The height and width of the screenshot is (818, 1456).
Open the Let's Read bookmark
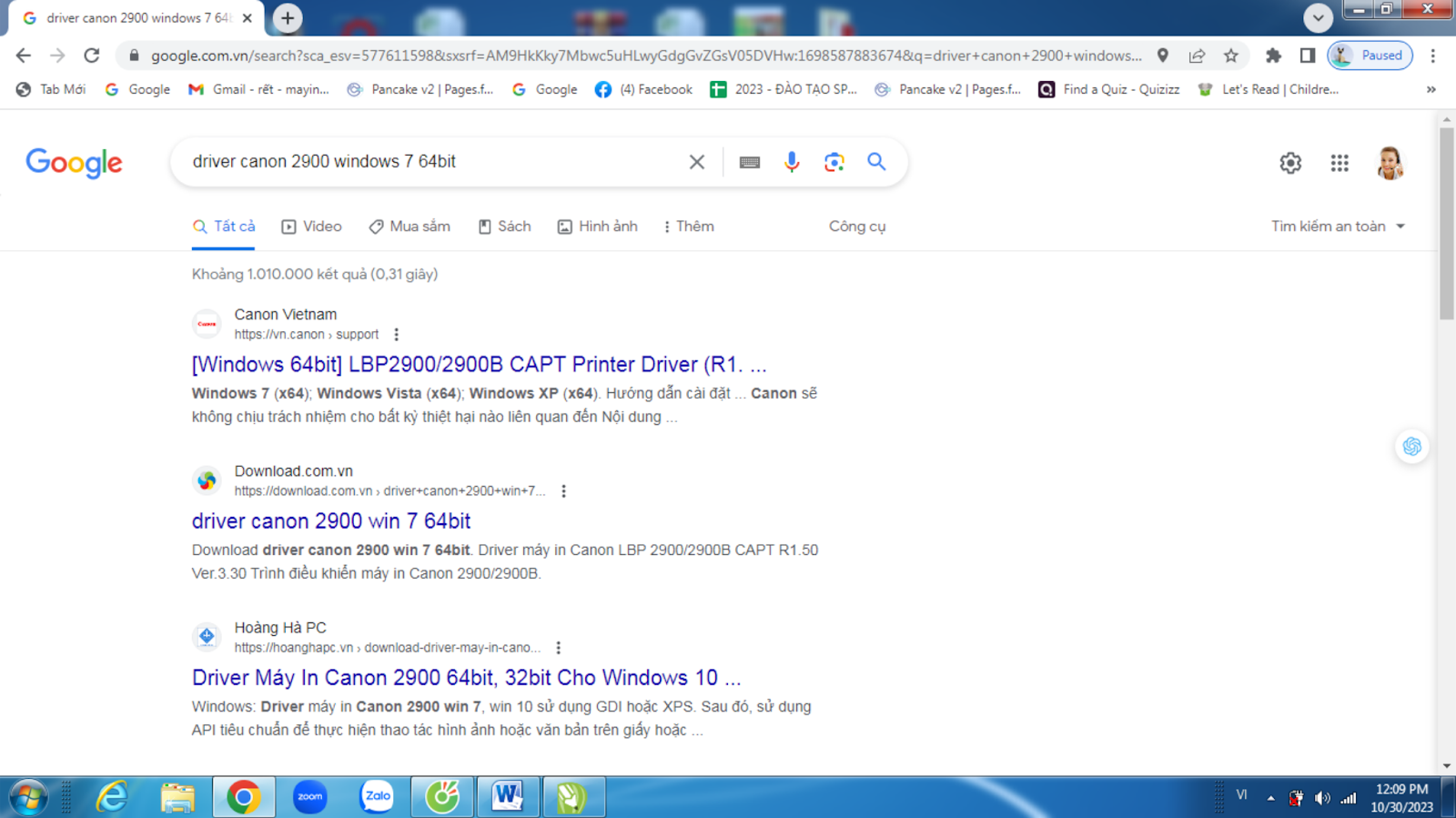click(1269, 89)
